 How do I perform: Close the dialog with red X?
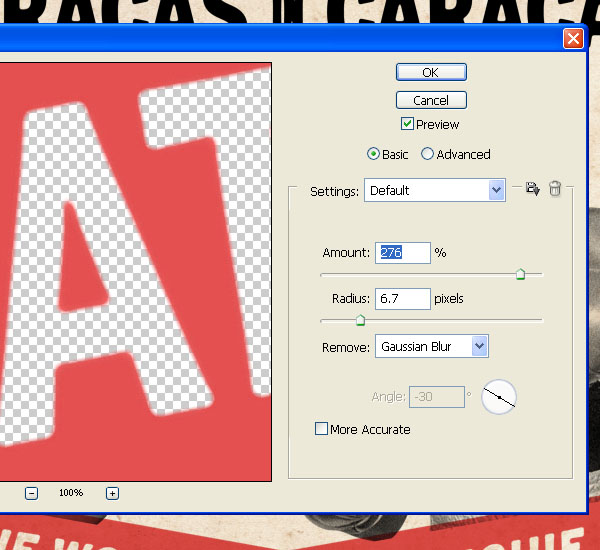(573, 39)
